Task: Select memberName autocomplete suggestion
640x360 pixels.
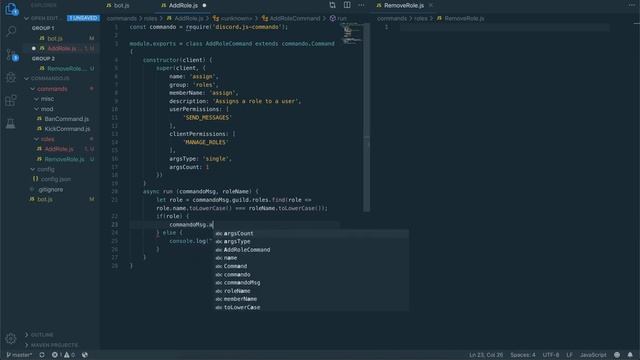Action: pos(311,299)
